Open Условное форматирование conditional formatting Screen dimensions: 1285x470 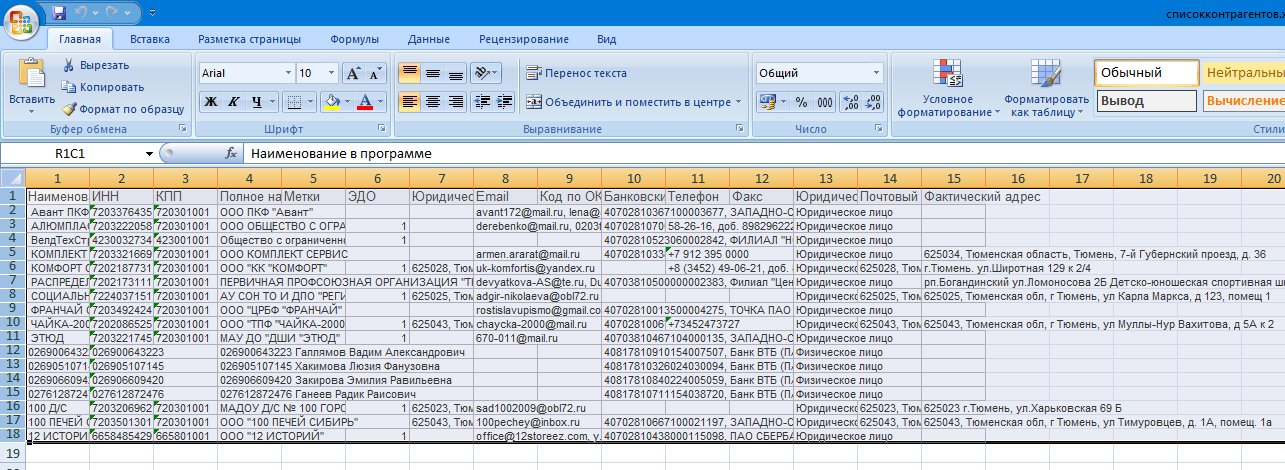[x=947, y=88]
